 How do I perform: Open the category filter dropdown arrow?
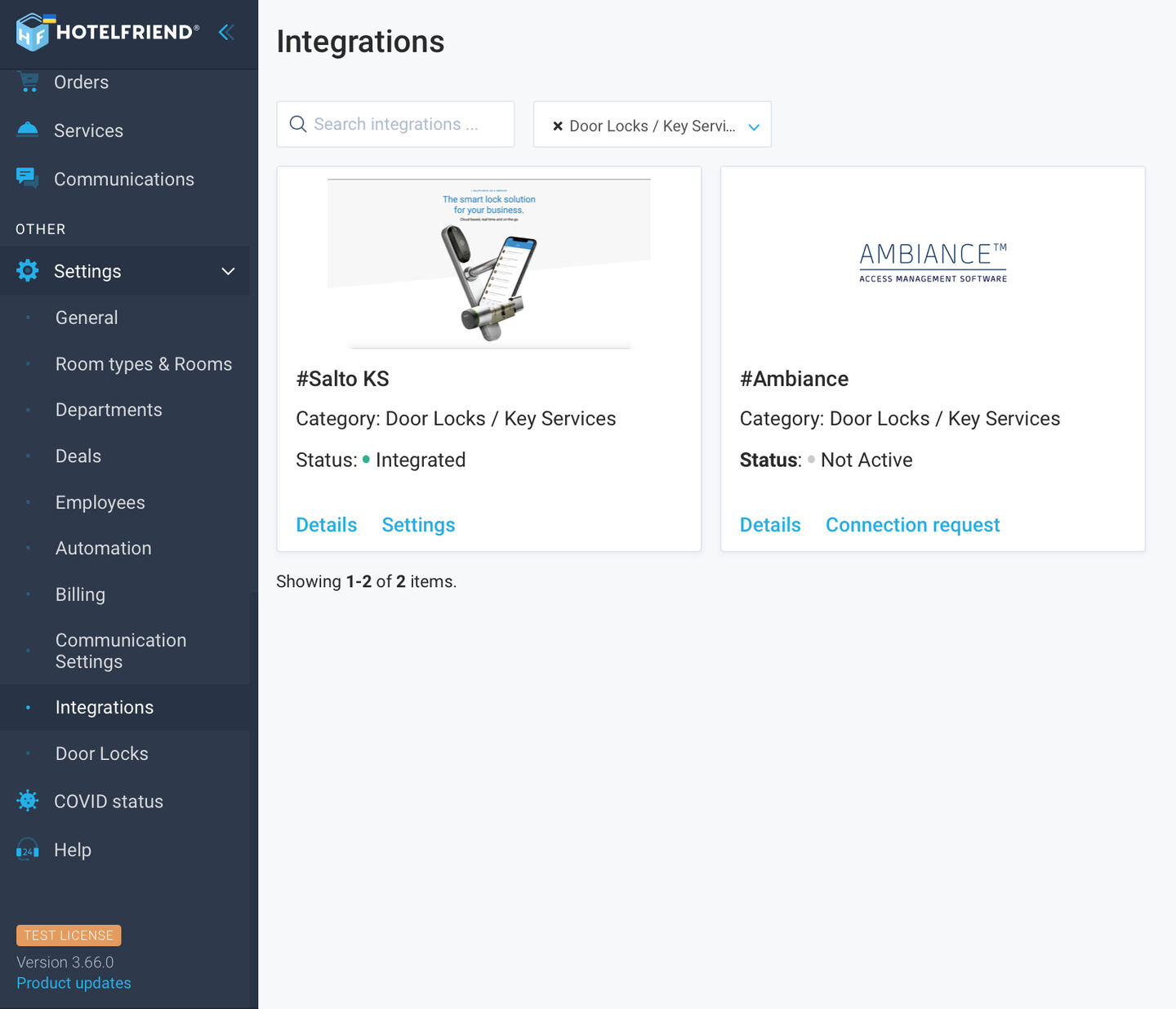point(754,127)
